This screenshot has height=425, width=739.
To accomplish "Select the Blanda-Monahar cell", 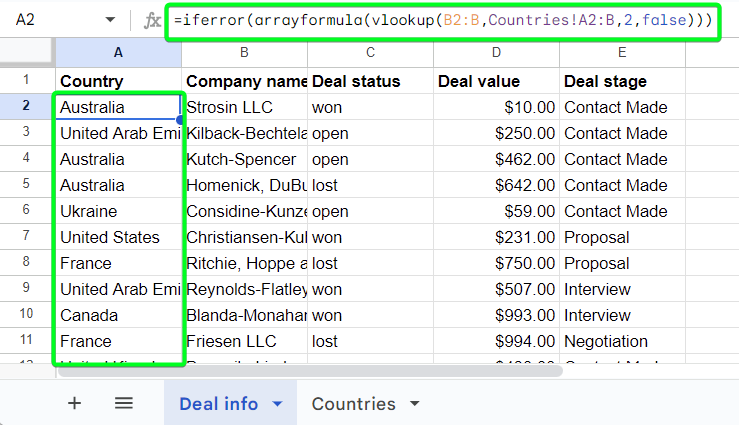I will tap(244, 315).
